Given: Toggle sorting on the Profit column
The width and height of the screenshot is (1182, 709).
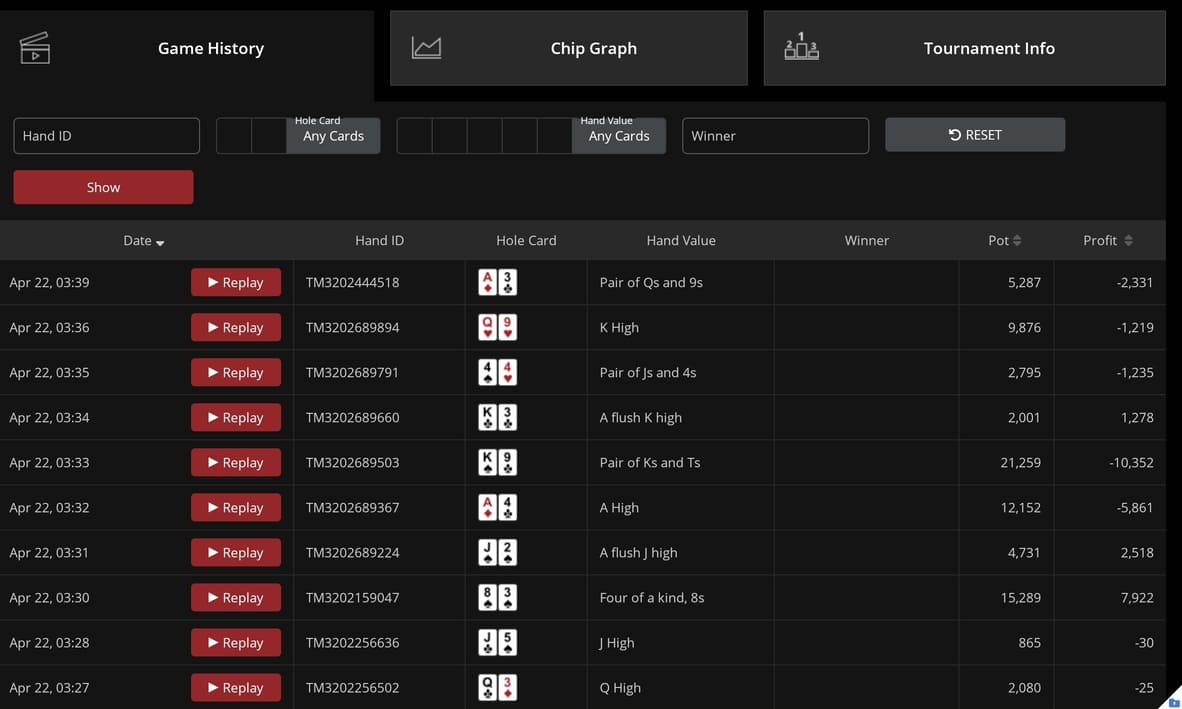Looking at the screenshot, I should click(1131, 240).
